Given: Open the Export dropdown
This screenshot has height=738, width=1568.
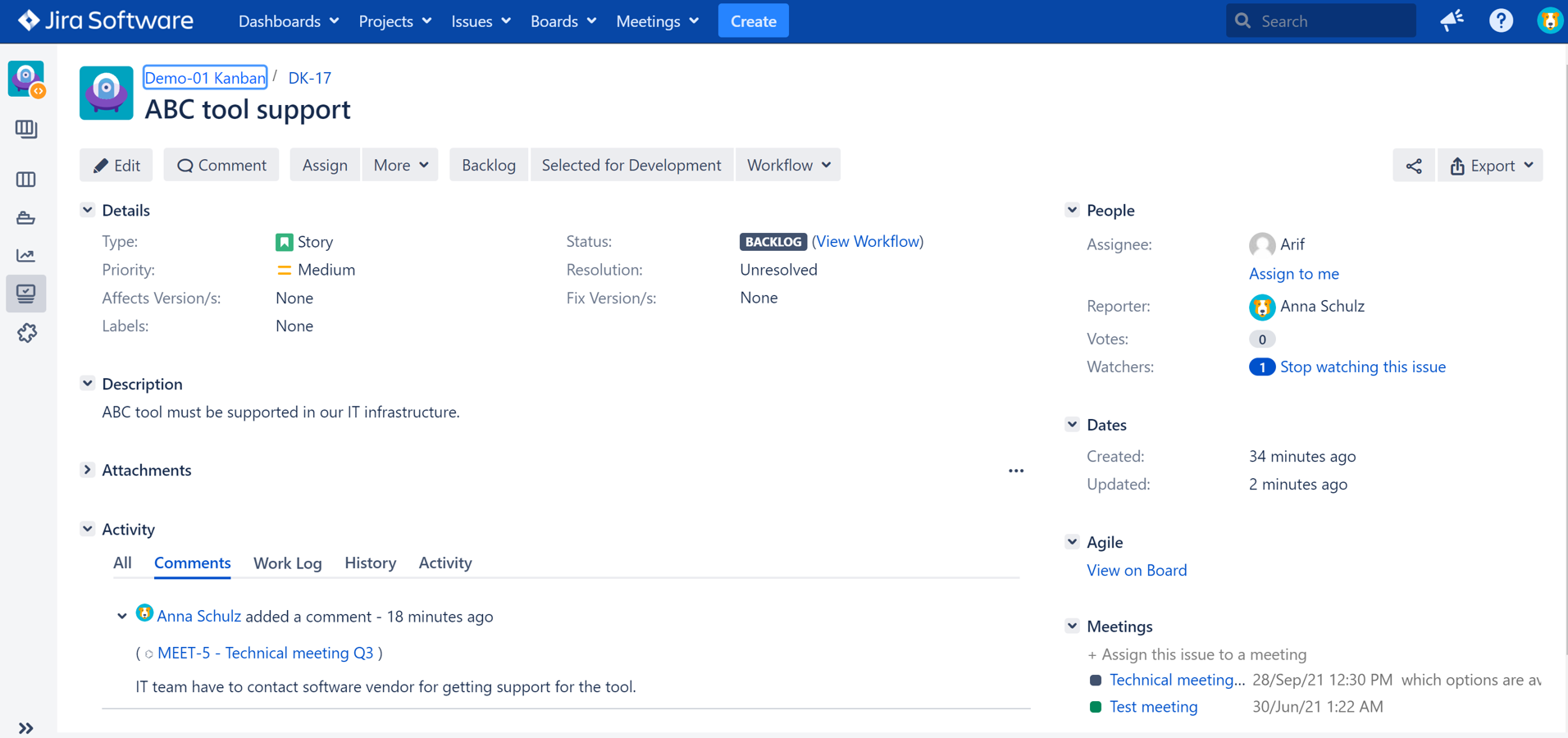Looking at the screenshot, I should (1490, 166).
